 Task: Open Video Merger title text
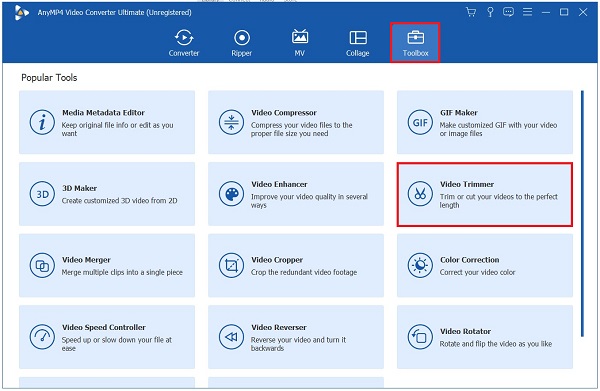[86, 260]
